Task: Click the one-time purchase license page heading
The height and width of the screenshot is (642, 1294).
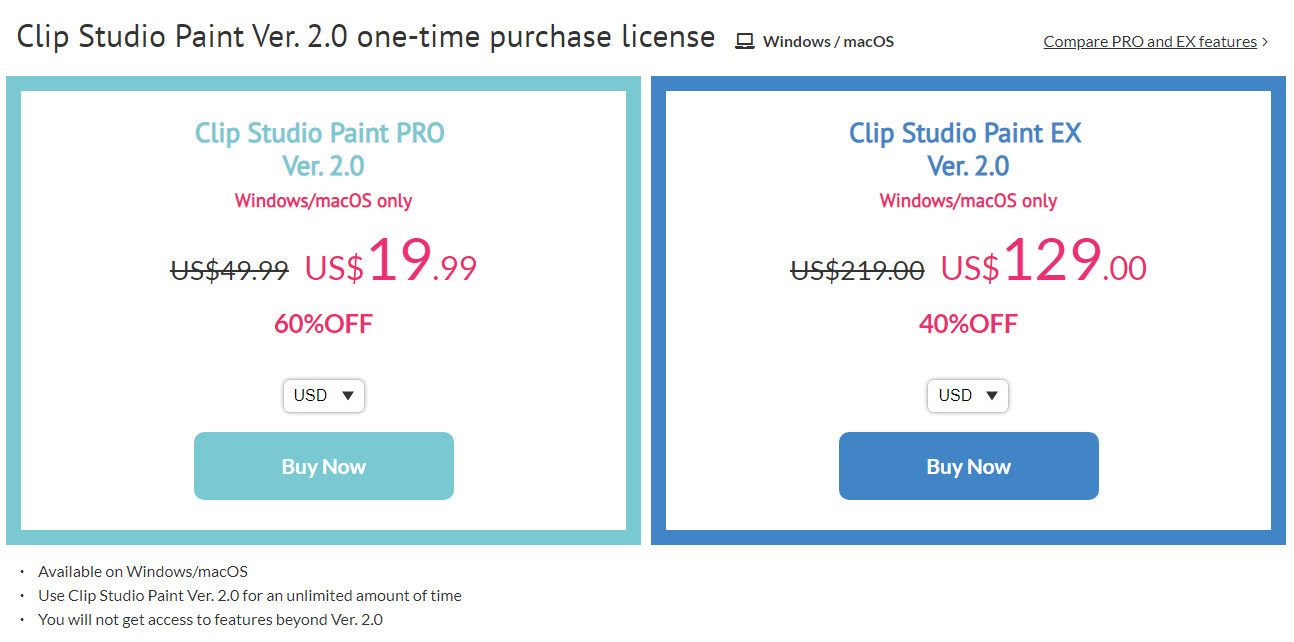Action: [x=365, y=36]
